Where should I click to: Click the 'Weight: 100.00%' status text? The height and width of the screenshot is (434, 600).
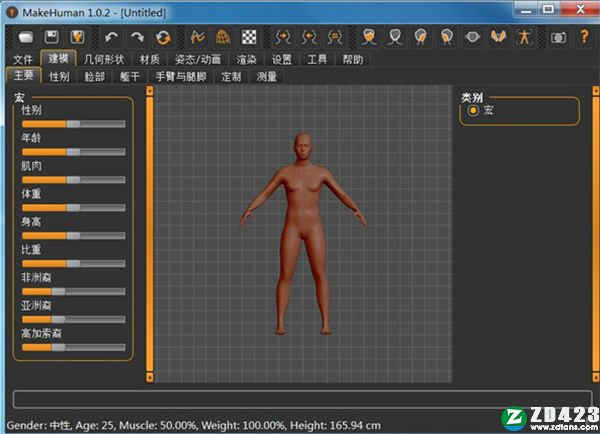[x=243, y=426]
